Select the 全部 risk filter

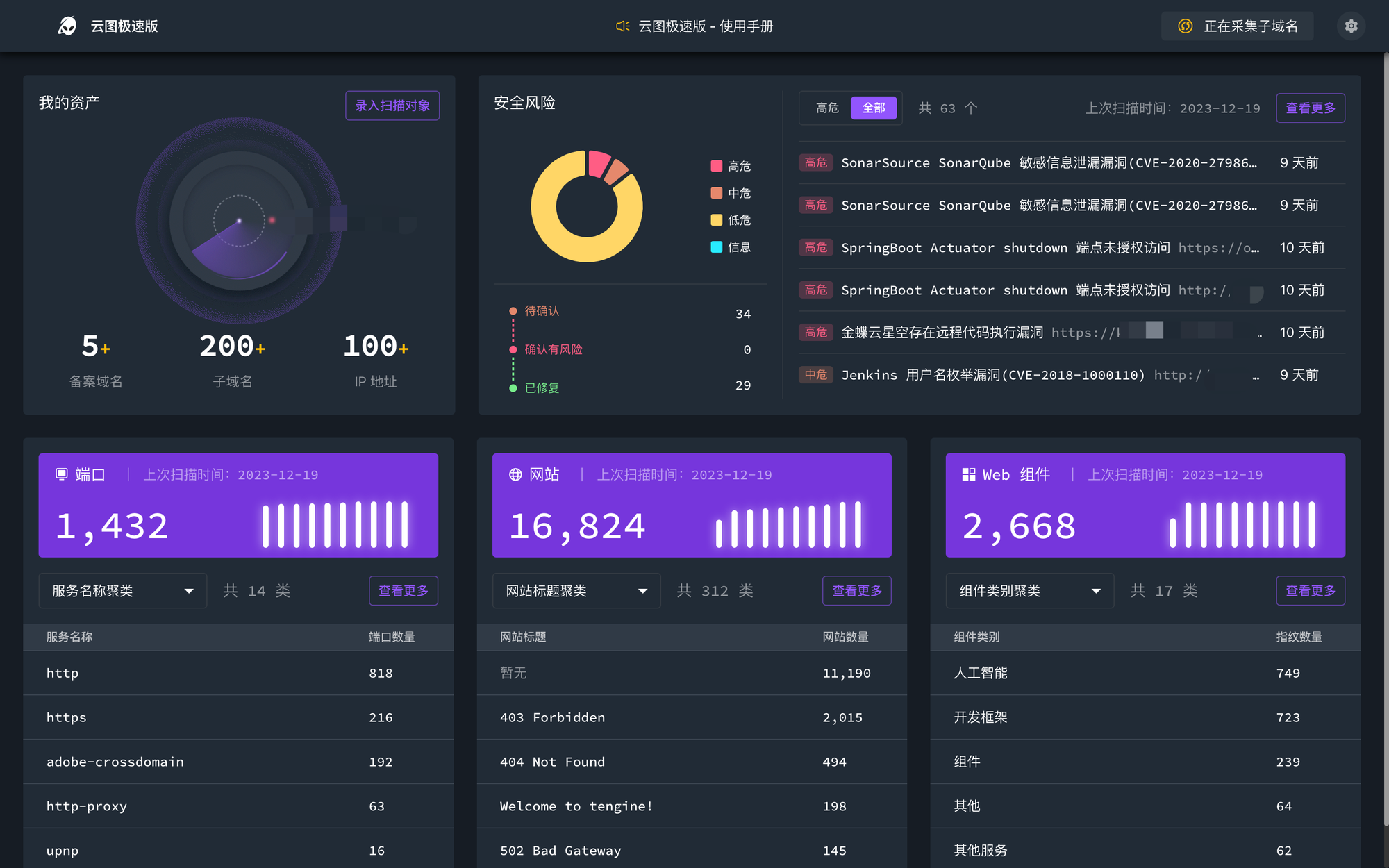click(x=873, y=108)
